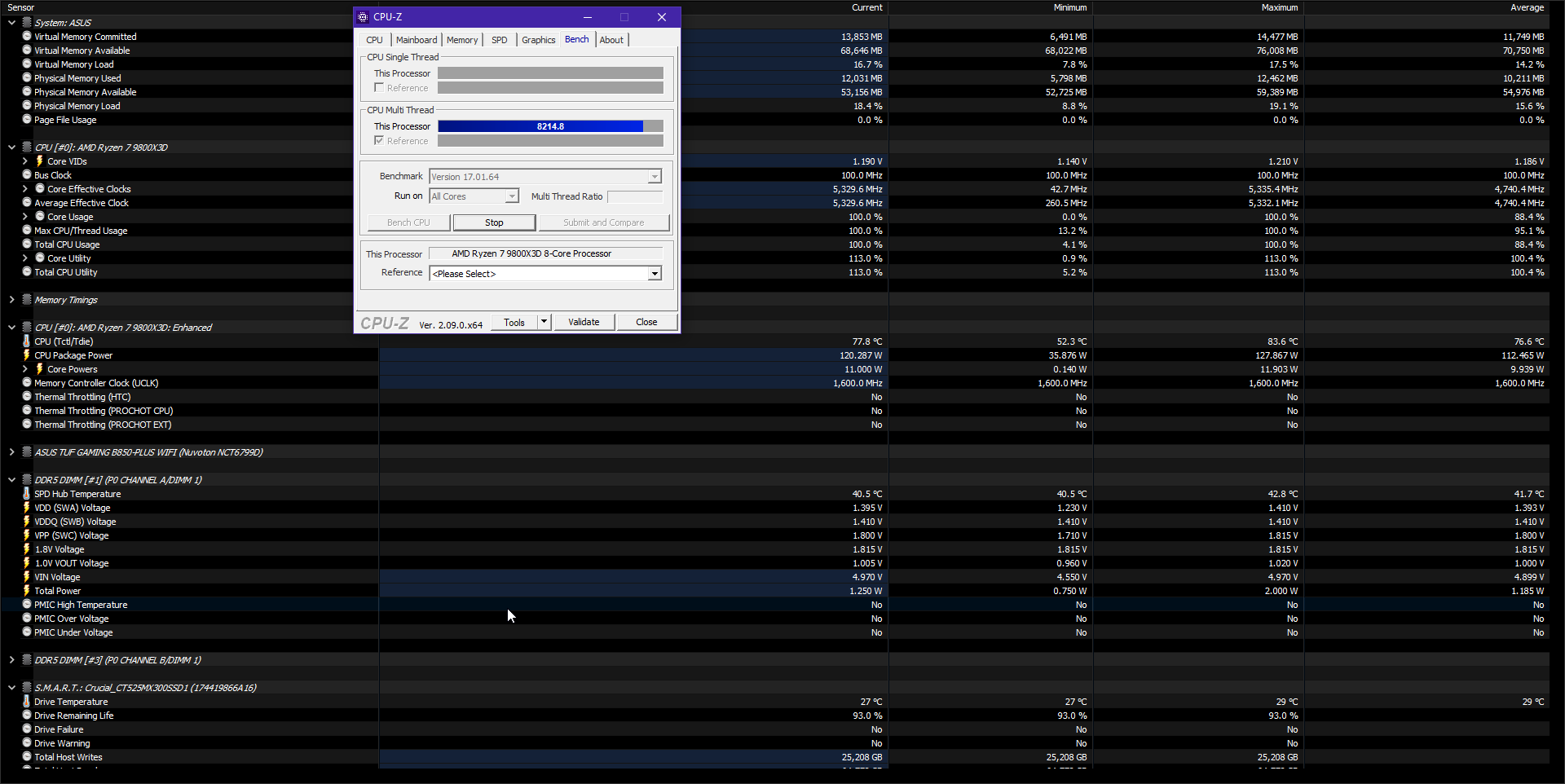Toggle the CPU Single Thread Reference checkbox
Screen dimensions: 1565x784
pos(379,87)
